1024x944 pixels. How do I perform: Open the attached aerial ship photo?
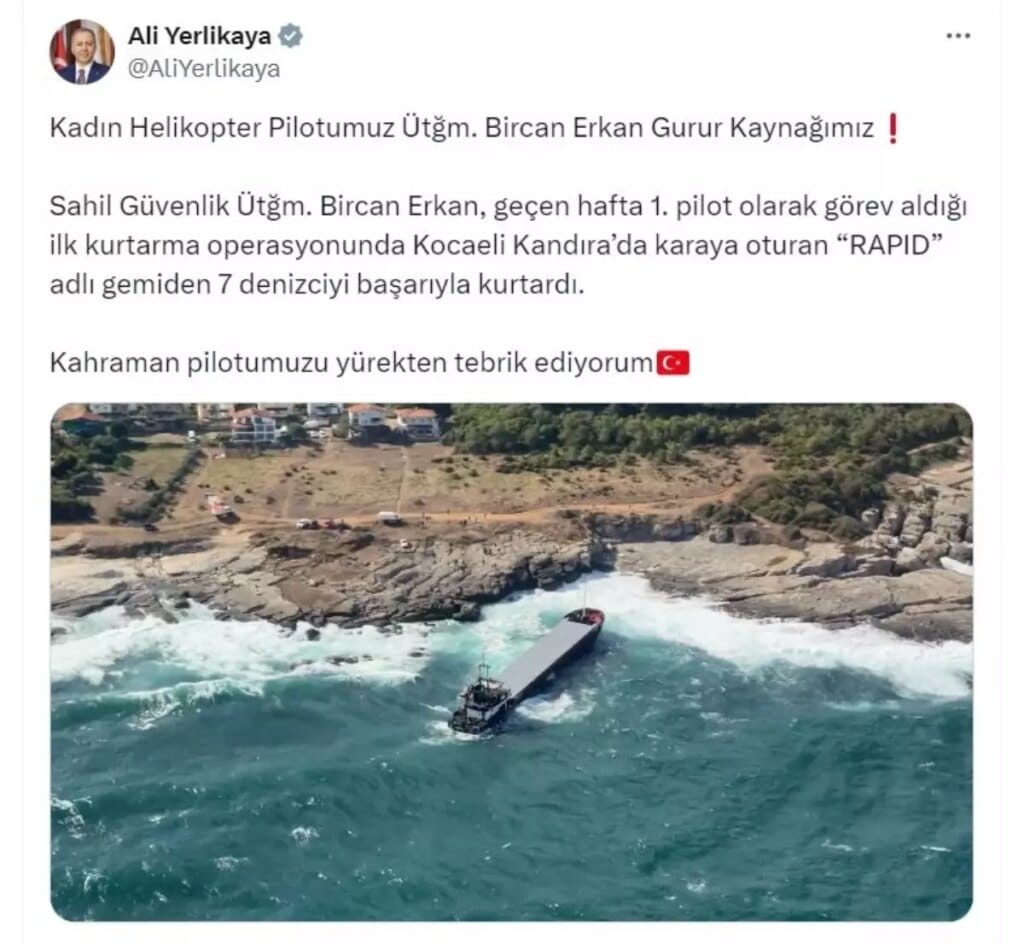pos(511,662)
